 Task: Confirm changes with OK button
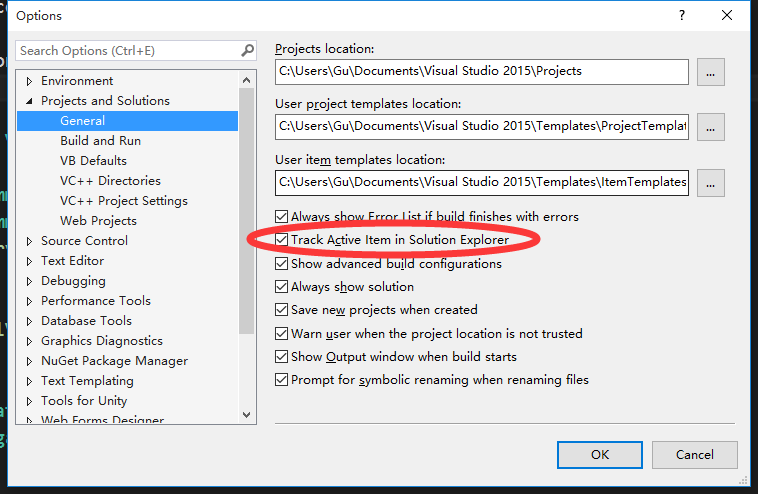600,454
